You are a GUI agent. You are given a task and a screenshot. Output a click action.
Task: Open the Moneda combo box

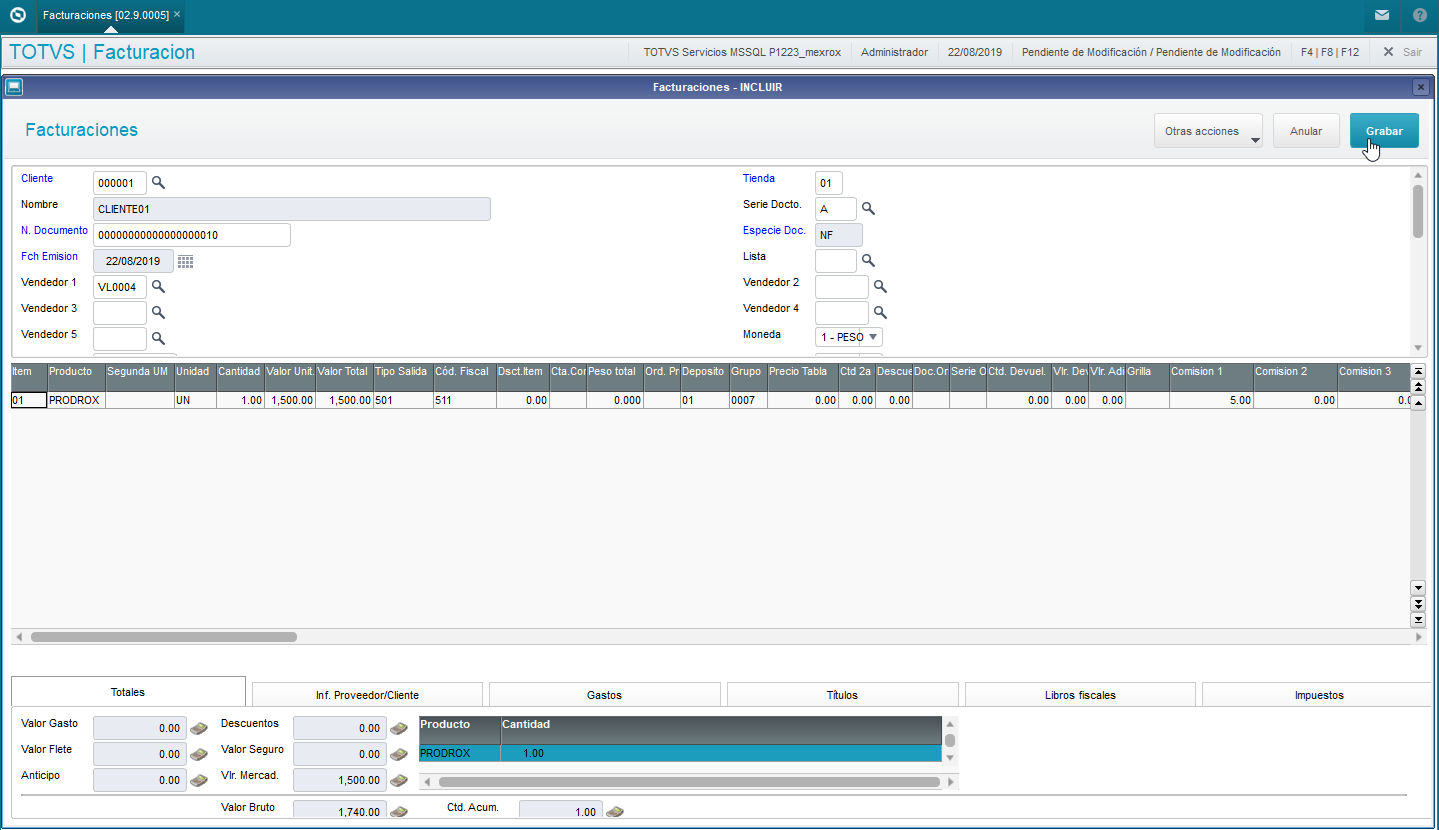click(849, 337)
